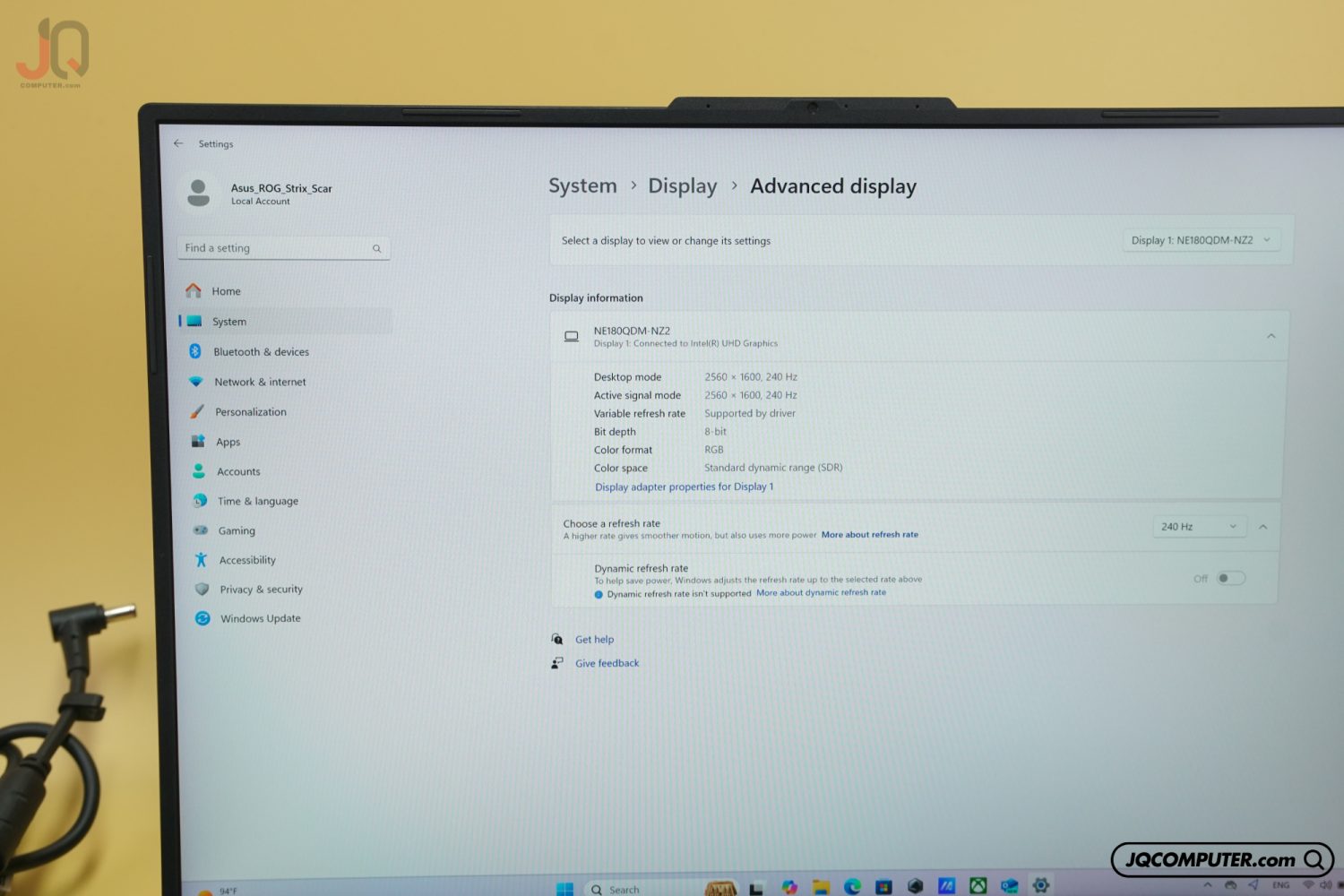Launch the Xbox app from the taskbar
This screenshot has height=896, width=1344.
[x=978, y=886]
